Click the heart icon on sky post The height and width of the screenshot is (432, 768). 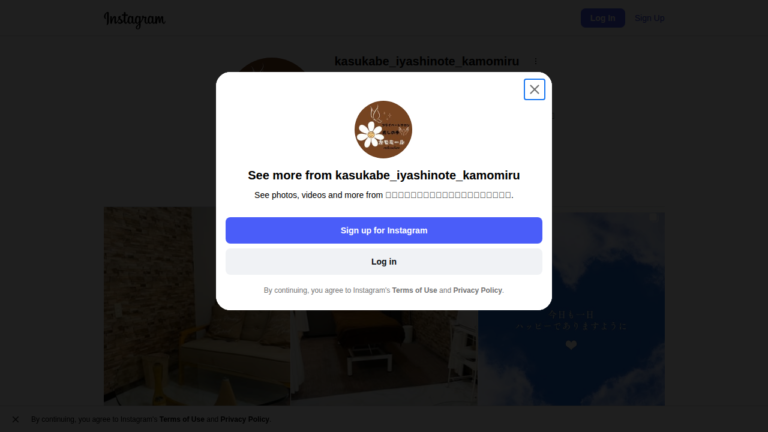571,345
